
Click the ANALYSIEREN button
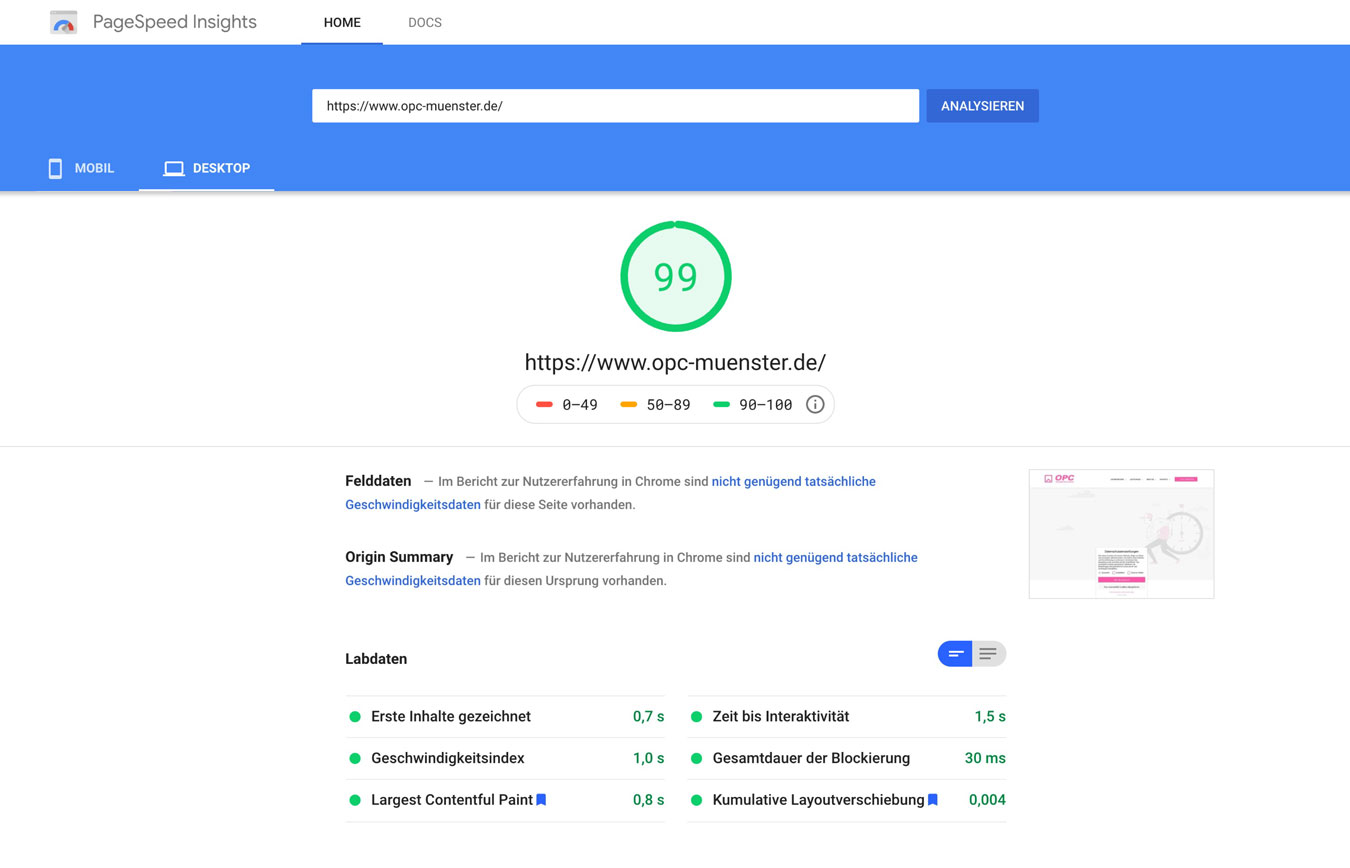(982, 106)
